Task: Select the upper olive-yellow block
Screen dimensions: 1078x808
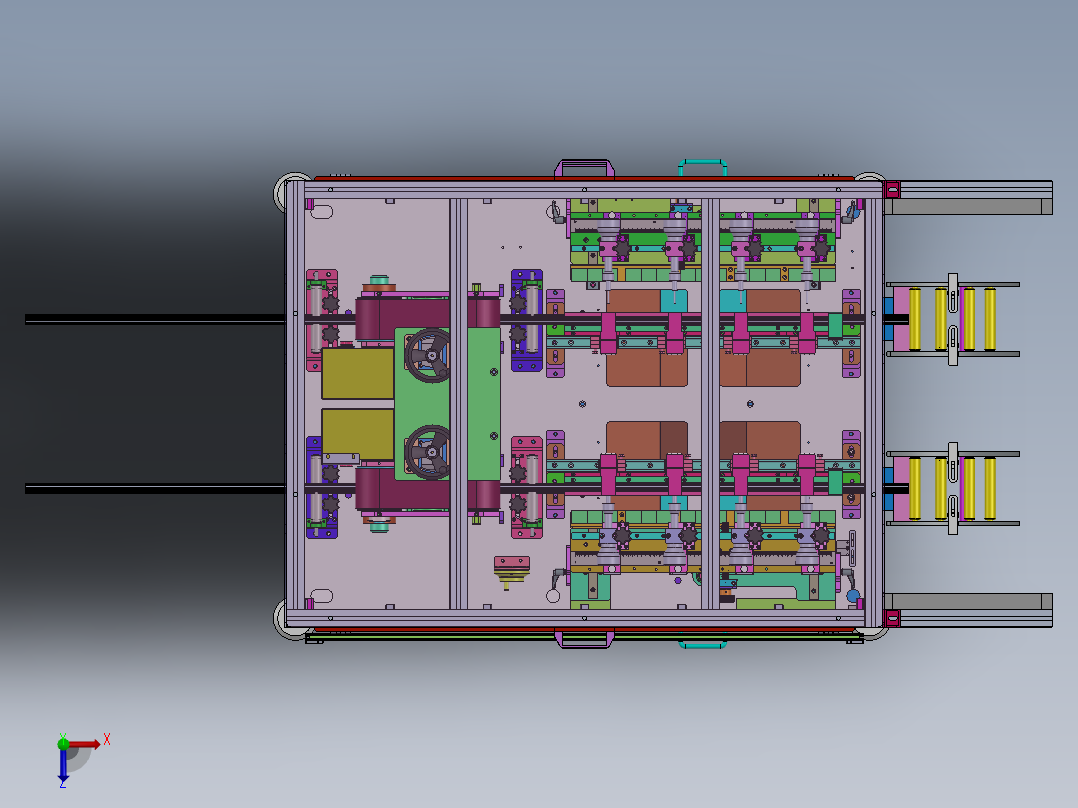Action: tap(358, 373)
